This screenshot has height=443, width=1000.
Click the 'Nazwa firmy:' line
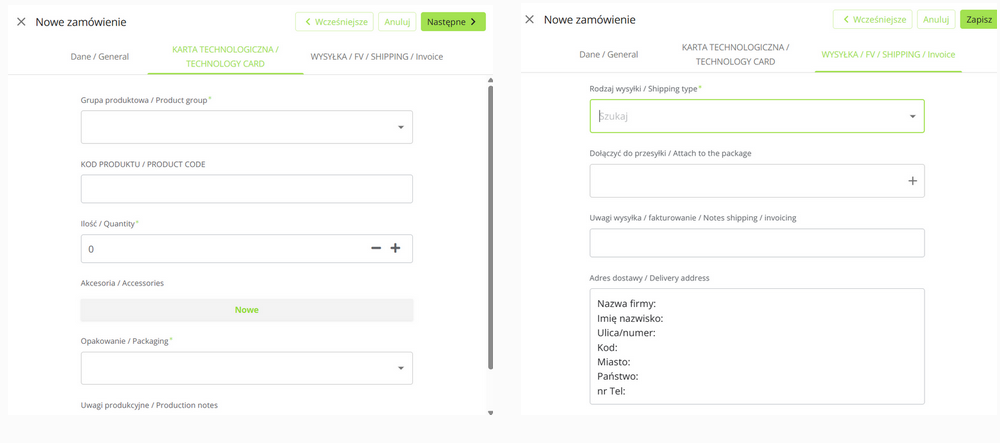coord(627,304)
